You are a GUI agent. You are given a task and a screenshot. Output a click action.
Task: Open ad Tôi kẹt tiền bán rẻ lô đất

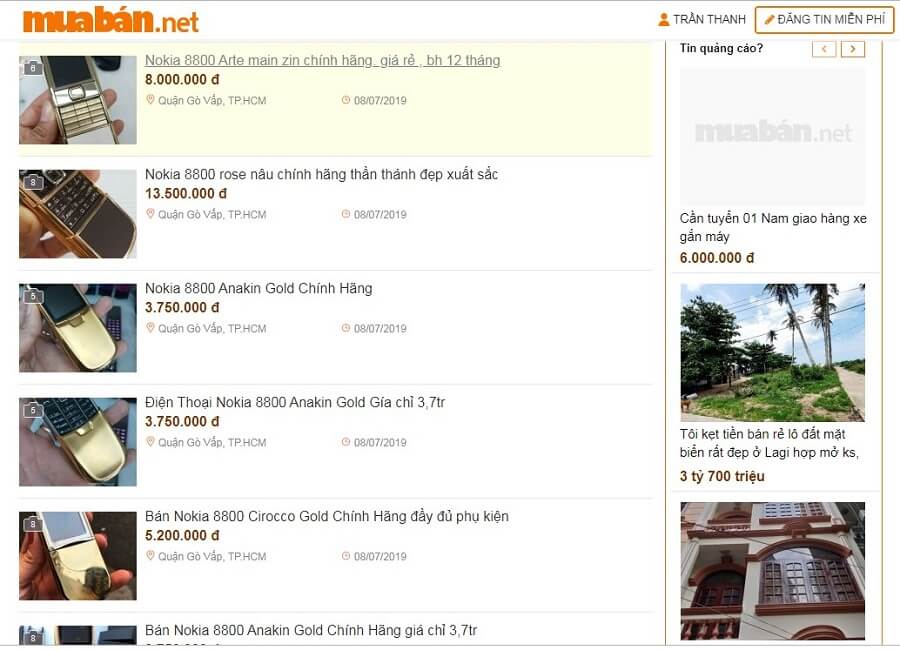pyautogui.click(x=770, y=443)
